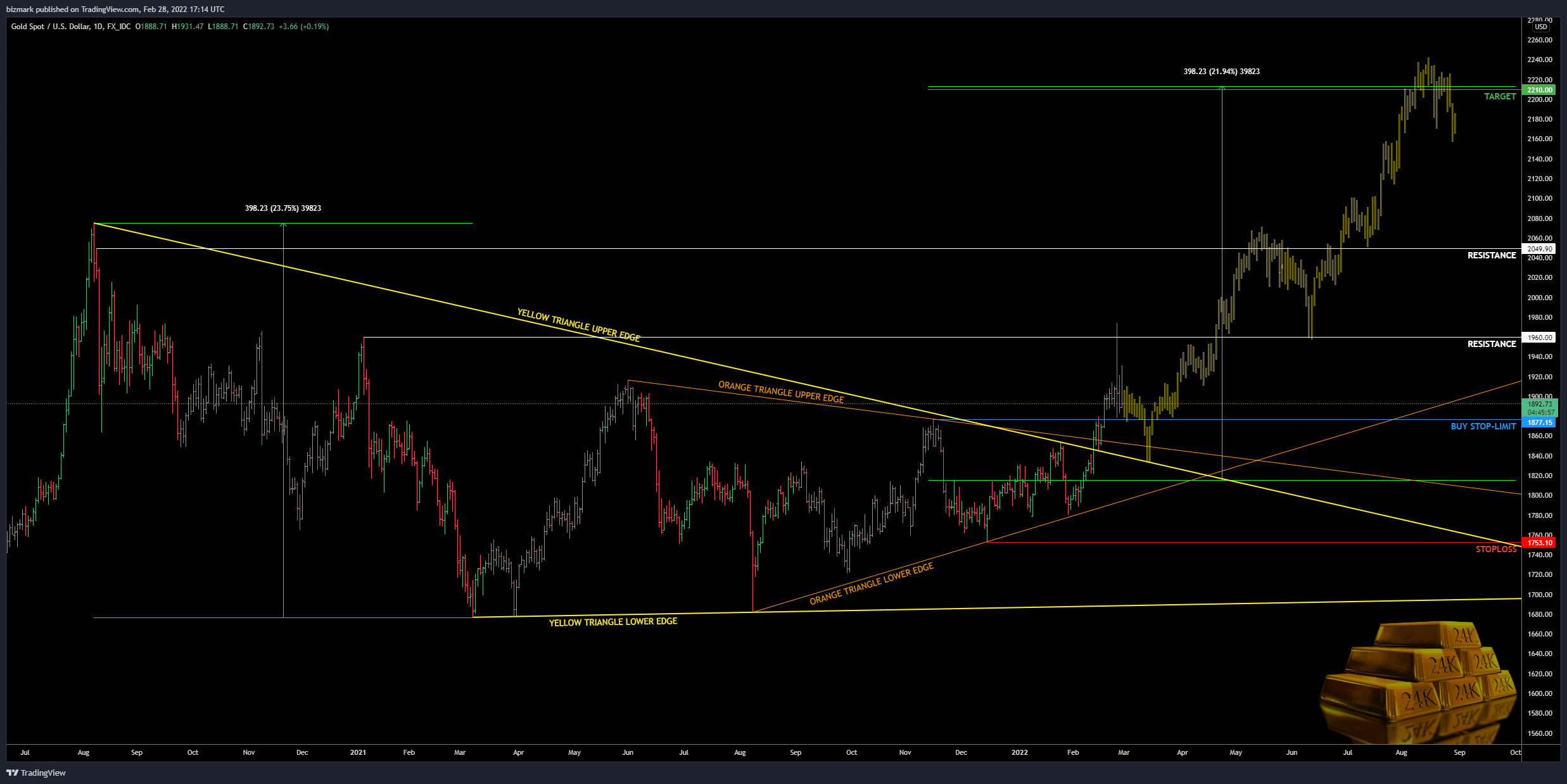Click the 2000.00 level on price axis
1567x784 pixels.
(x=1540, y=298)
